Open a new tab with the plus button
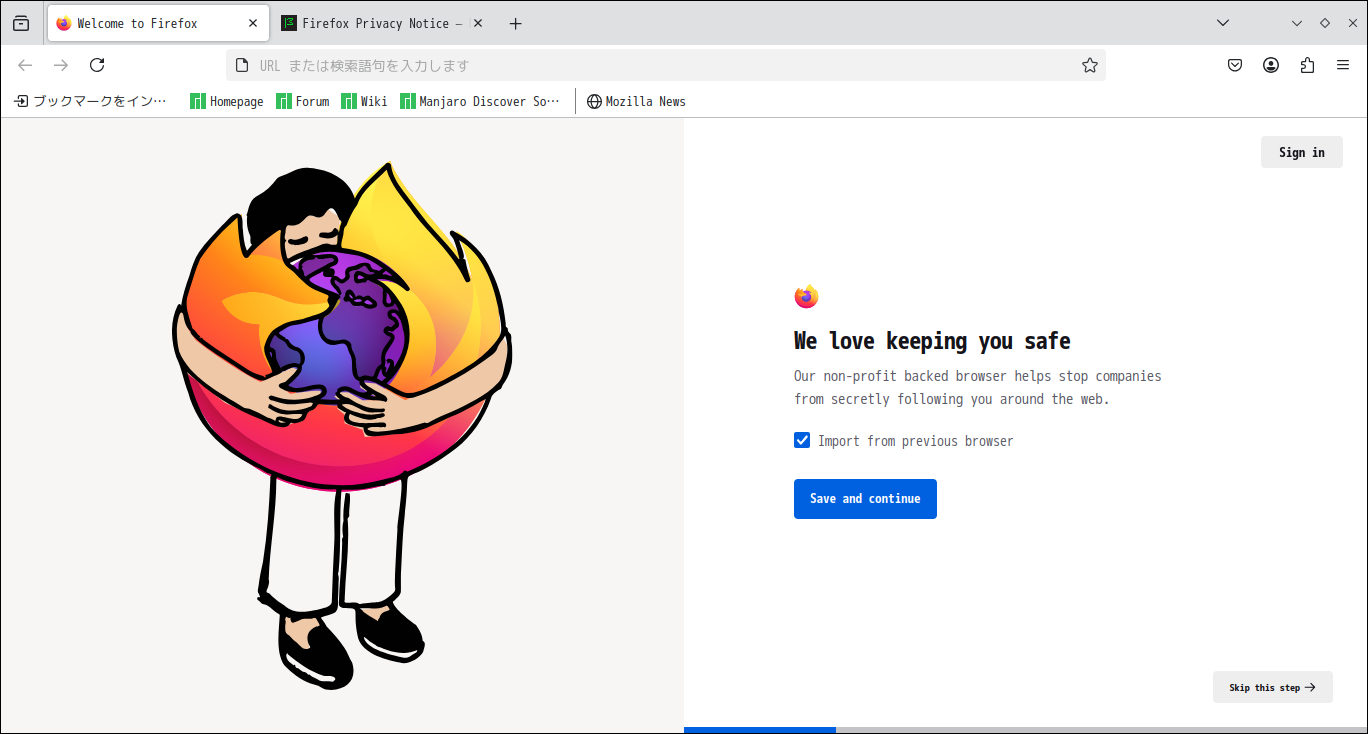The width and height of the screenshot is (1368, 734). click(x=515, y=23)
